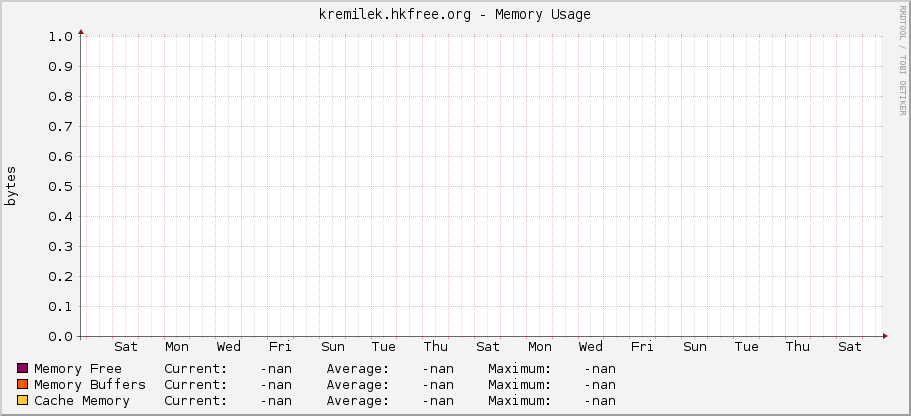The height and width of the screenshot is (416, 911).
Task: Click 'Average:' label in the Memory Buffers row
Action: tap(358, 385)
